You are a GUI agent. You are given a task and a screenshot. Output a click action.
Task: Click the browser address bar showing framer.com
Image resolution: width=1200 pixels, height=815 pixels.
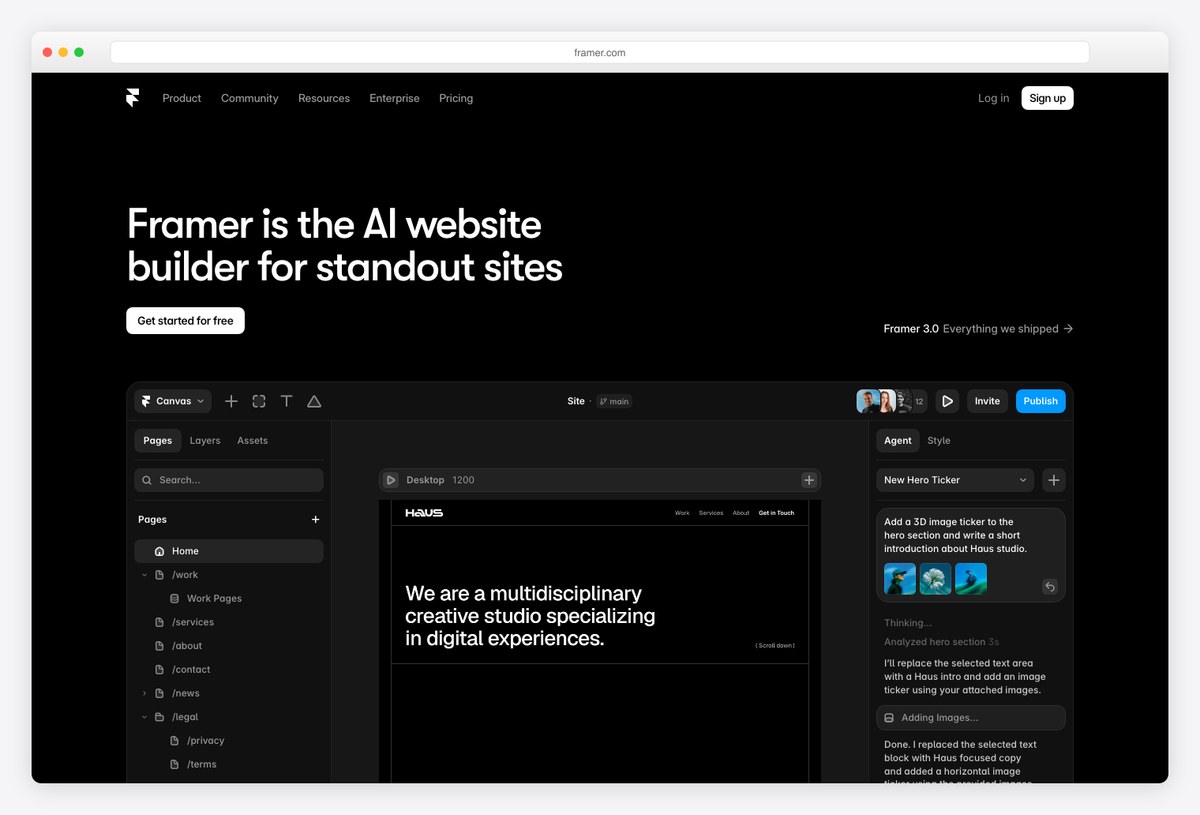click(600, 52)
